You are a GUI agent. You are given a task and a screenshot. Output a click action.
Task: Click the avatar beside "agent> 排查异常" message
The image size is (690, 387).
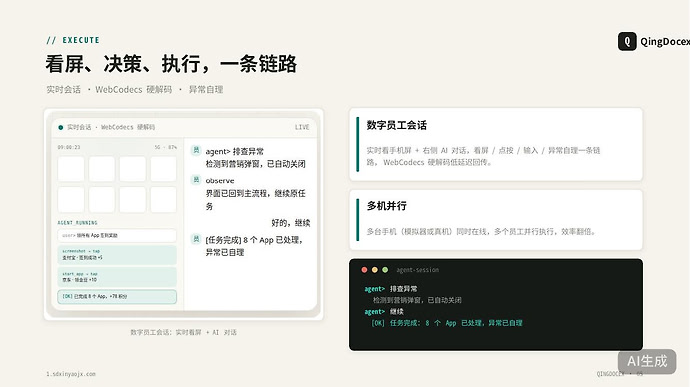click(x=196, y=150)
